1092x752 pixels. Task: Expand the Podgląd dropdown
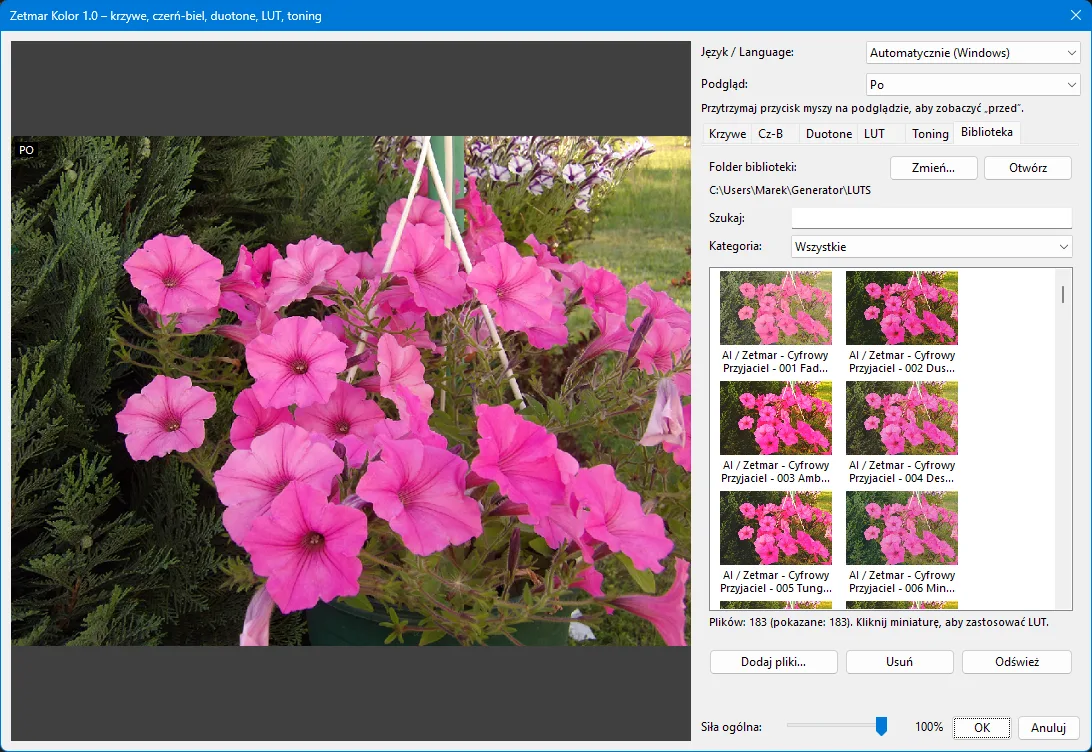tap(973, 85)
